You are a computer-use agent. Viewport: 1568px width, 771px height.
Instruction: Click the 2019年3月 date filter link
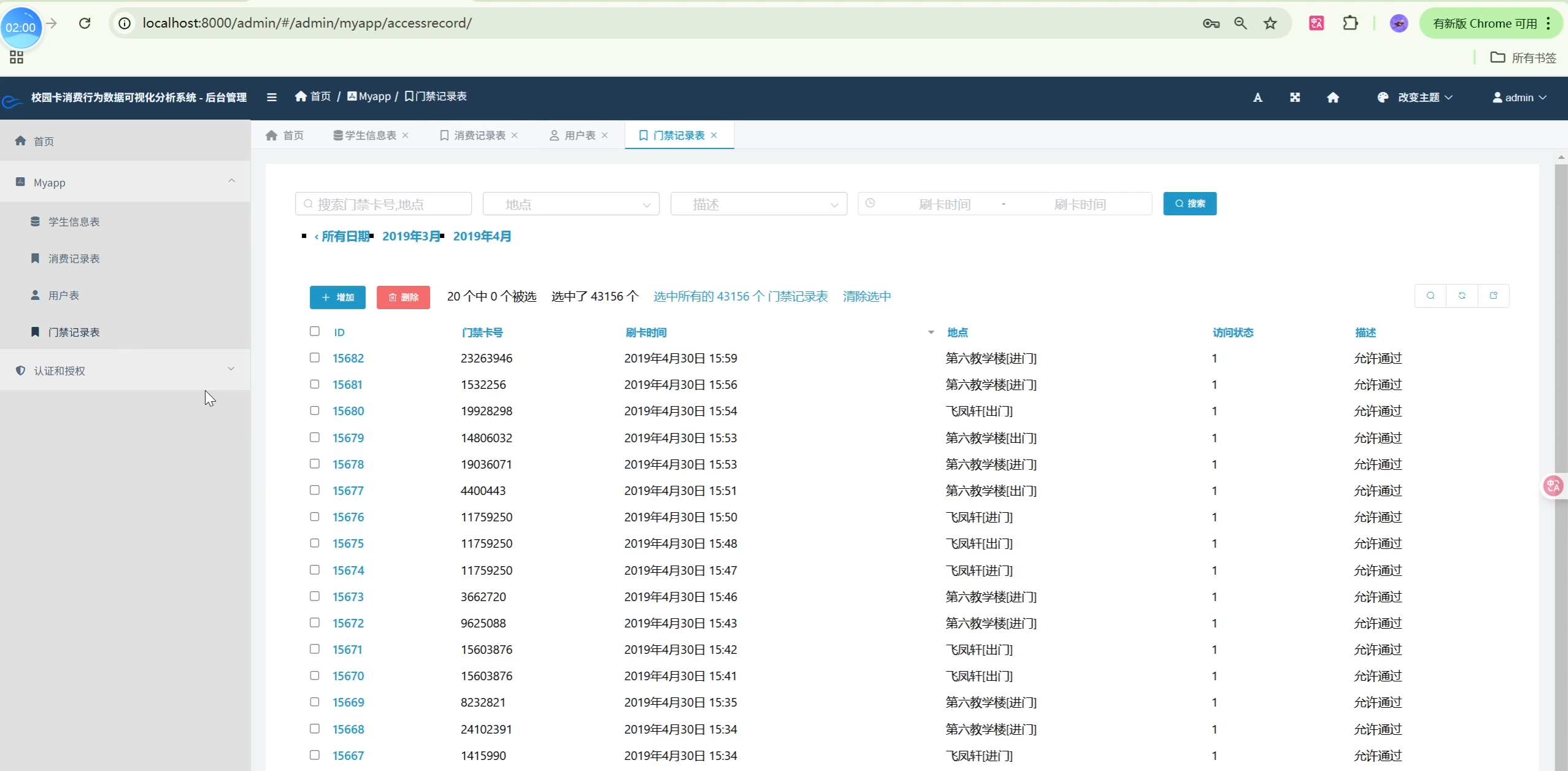[x=410, y=237]
